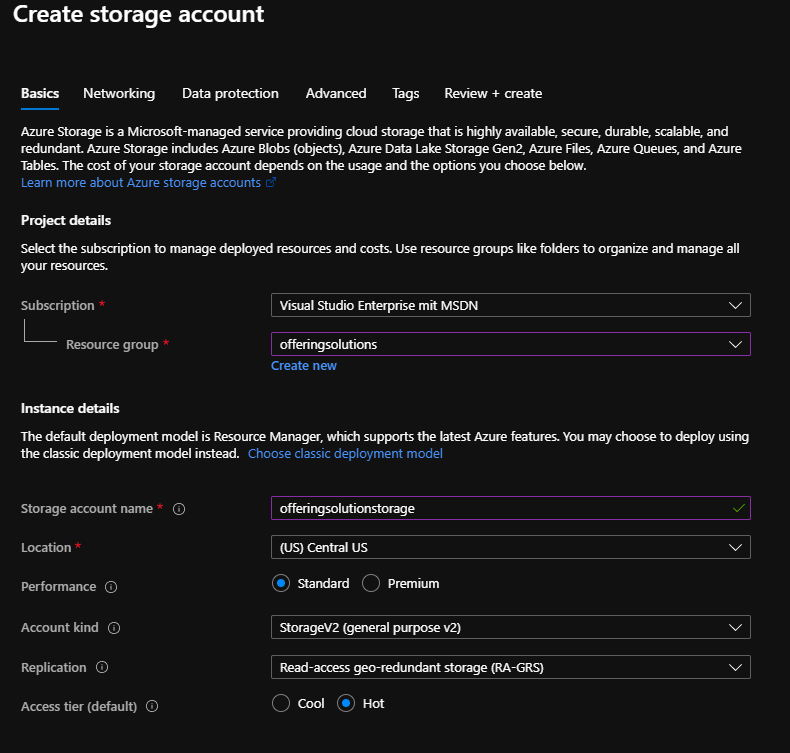Open the Basics tab
790x753 pixels.
pos(40,94)
